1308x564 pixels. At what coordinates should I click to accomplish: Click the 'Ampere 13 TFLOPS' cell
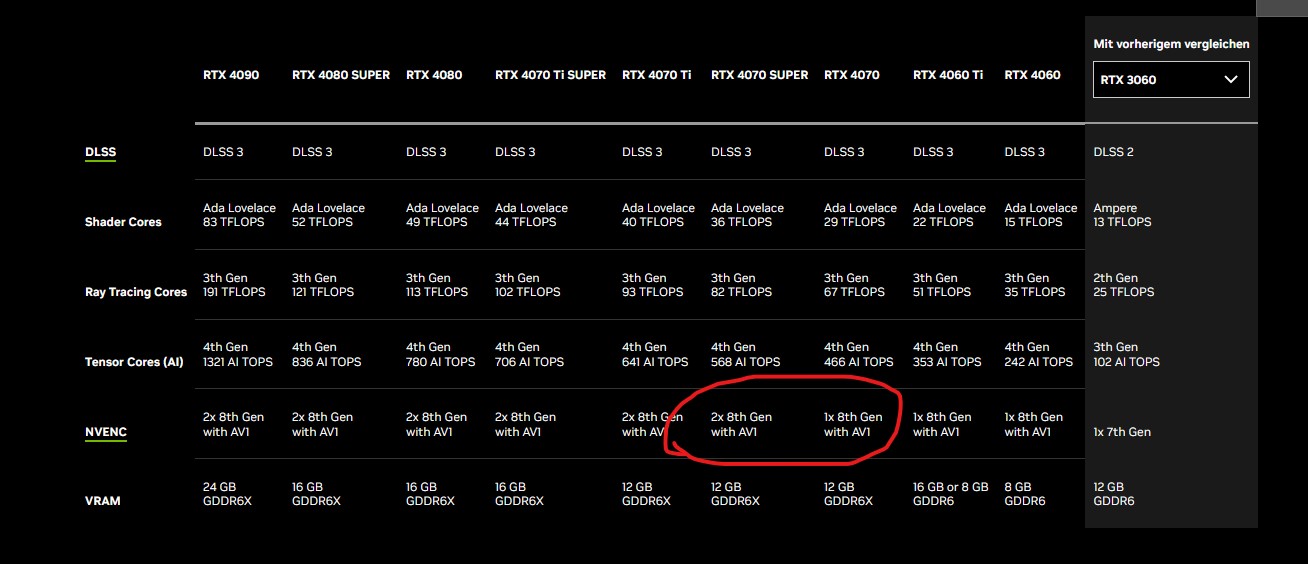[x=1123, y=215]
